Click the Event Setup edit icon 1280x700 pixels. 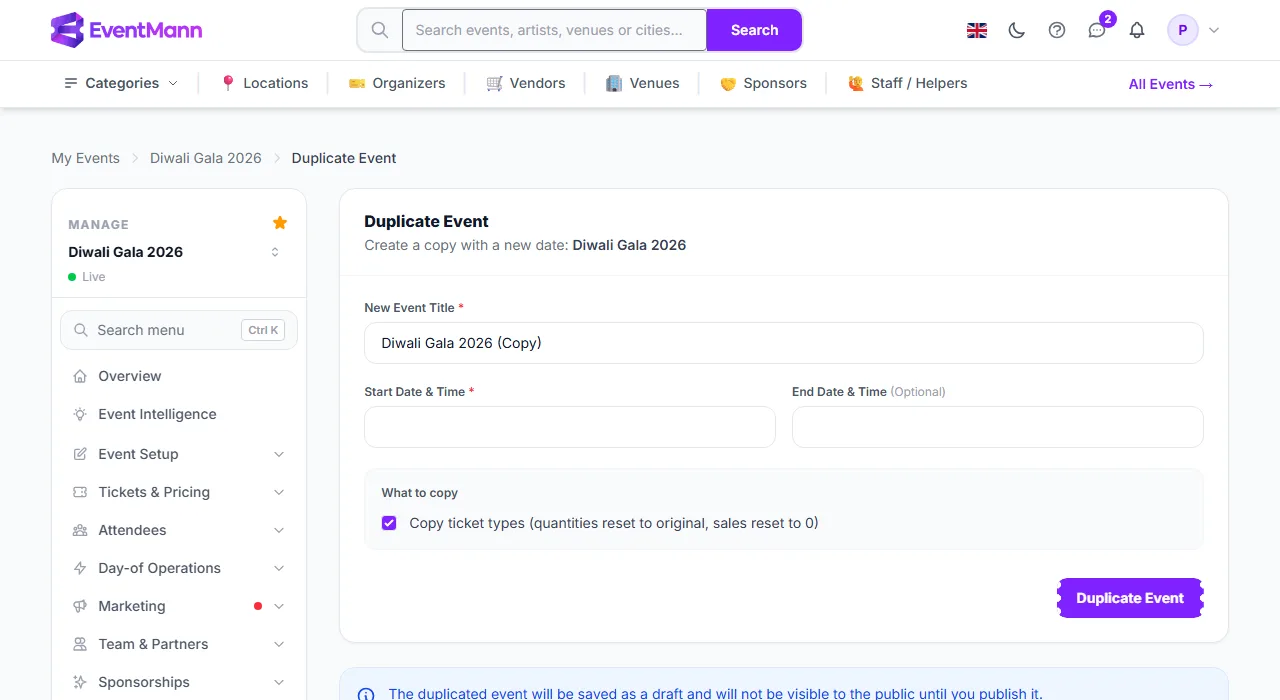[x=80, y=454]
